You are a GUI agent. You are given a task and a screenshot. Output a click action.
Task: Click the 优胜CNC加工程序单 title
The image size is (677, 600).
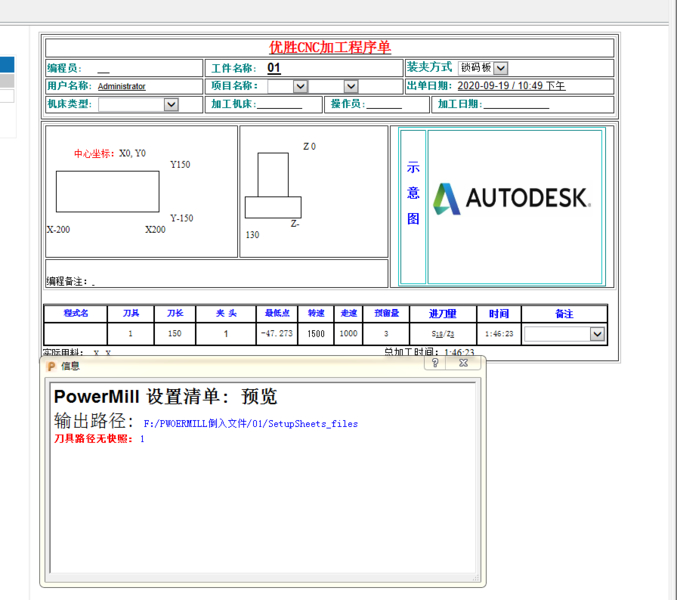(330, 47)
